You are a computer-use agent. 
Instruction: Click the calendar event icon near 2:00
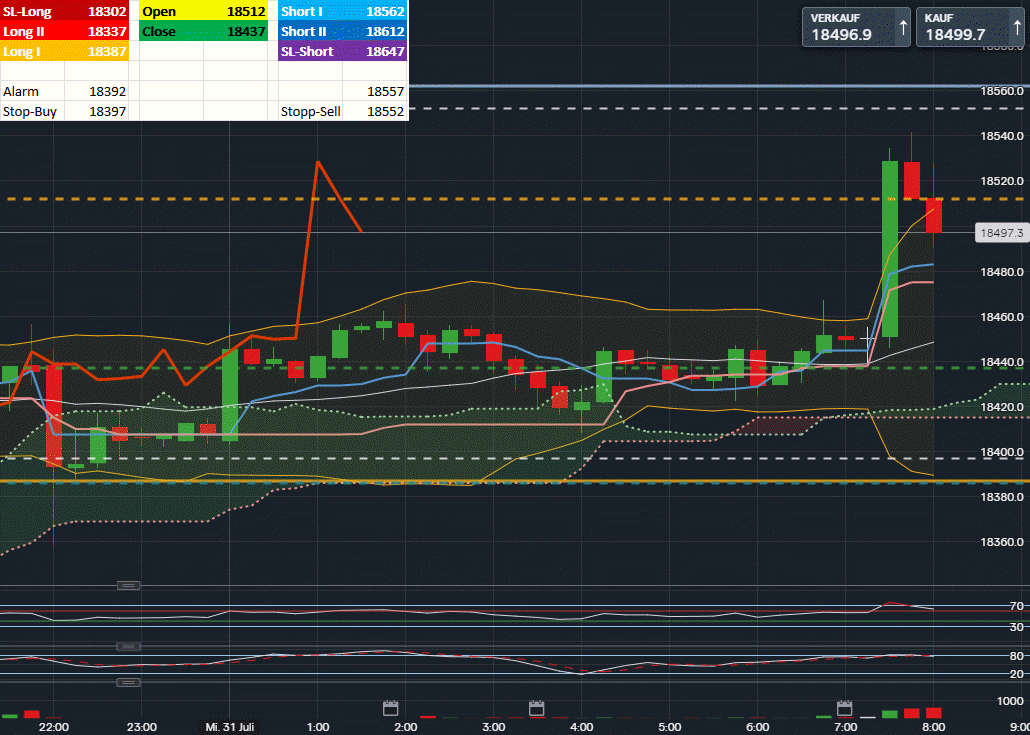(x=391, y=708)
